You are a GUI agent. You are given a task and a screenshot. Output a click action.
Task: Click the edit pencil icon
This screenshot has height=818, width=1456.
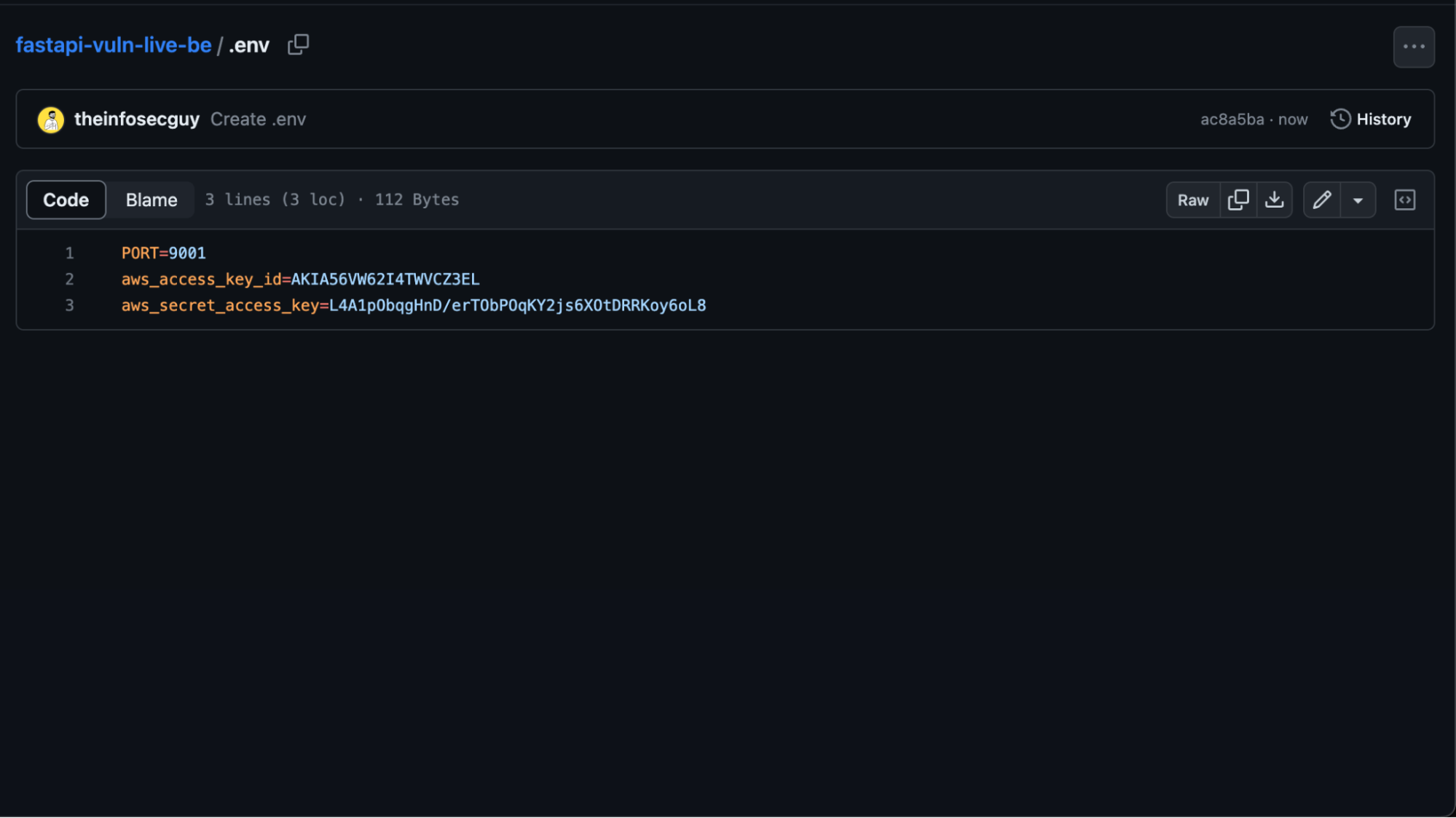pyautogui.click(x=1322, y=199)
